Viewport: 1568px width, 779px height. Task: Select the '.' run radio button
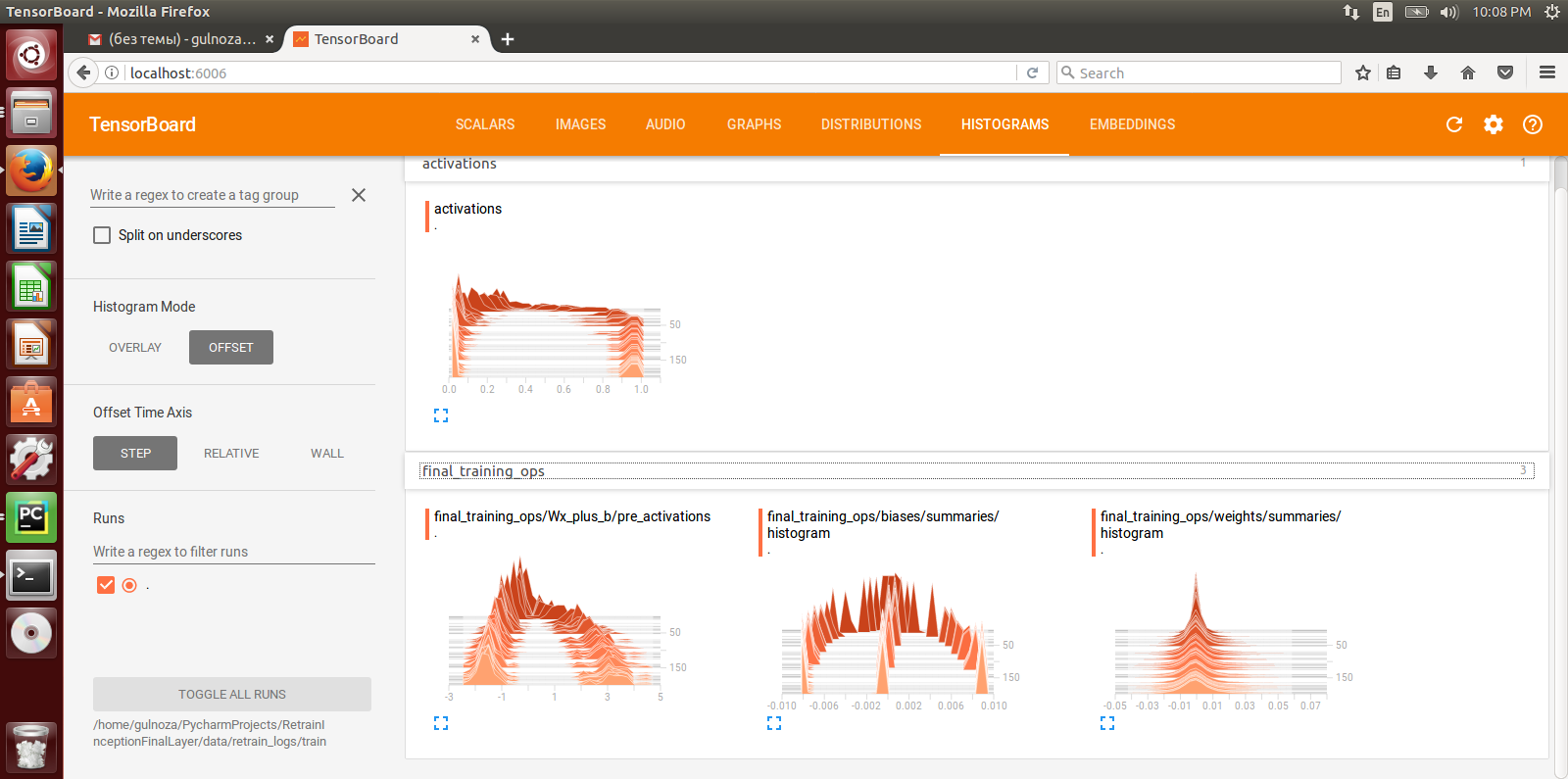[129, 585]
